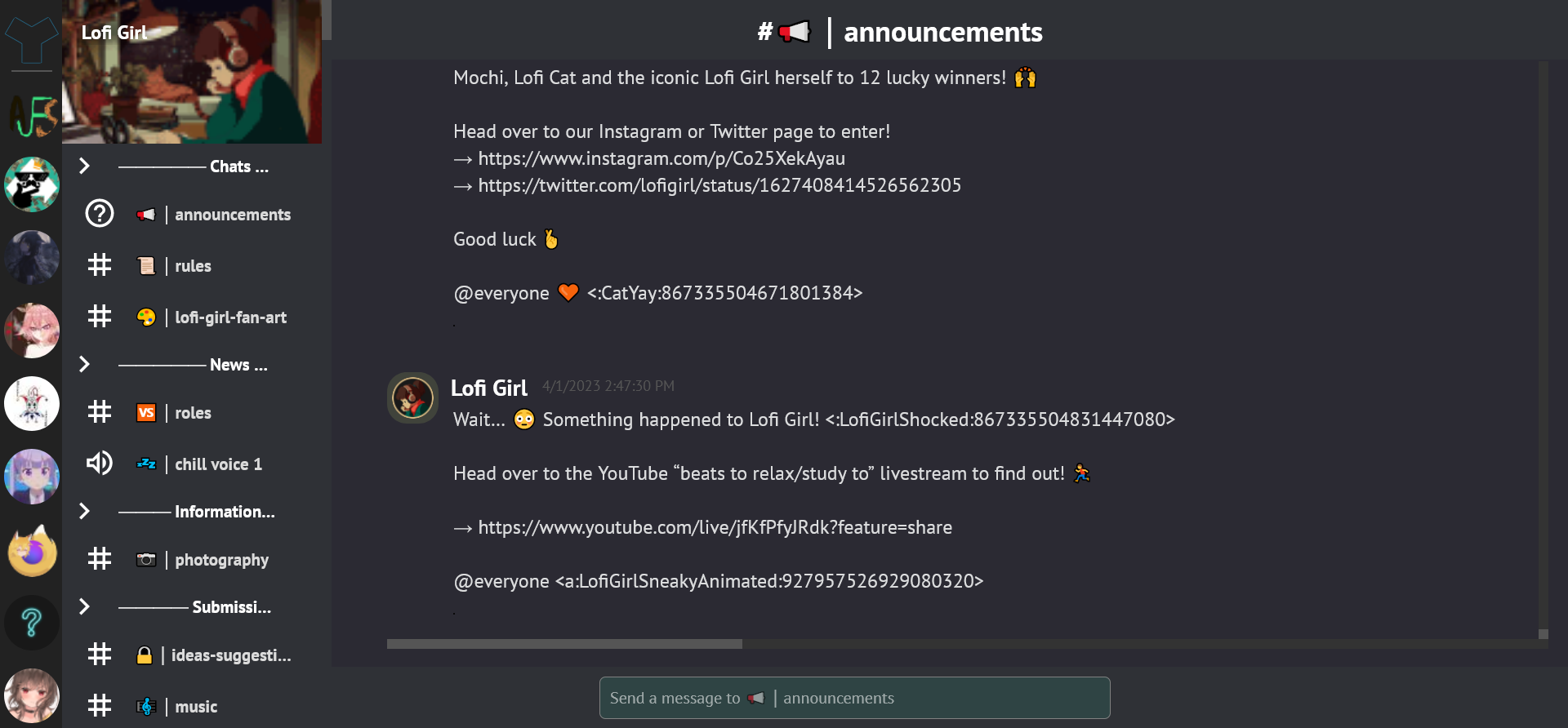Open the YouTube livestream link
The width and height of the screenshot is (1568, 728).
(715, 527)
